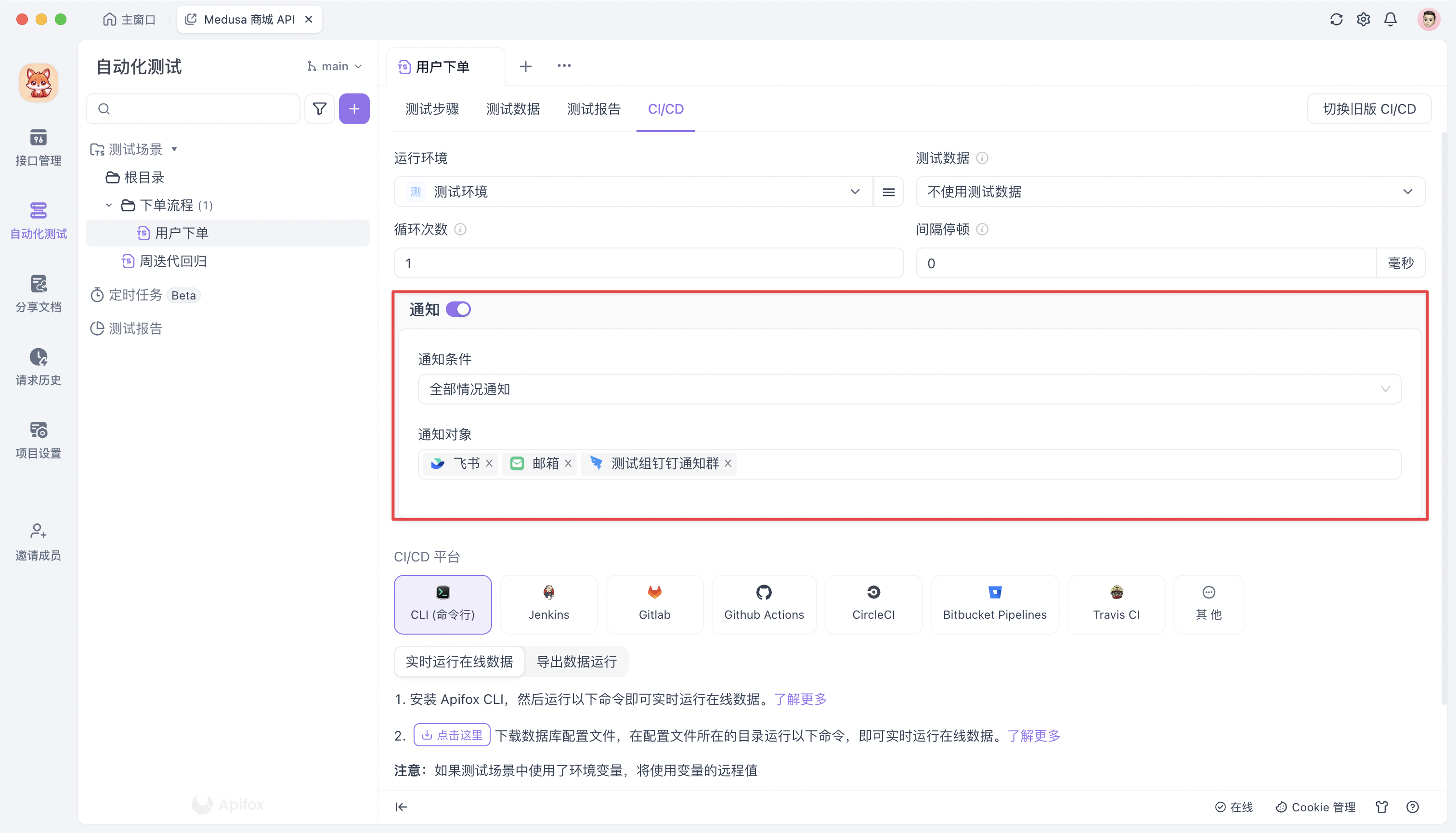The height and width of the screenshot is (833, 1456).
Task: Disable the 通知 notification toggle
Action: (x=458, y=309)
